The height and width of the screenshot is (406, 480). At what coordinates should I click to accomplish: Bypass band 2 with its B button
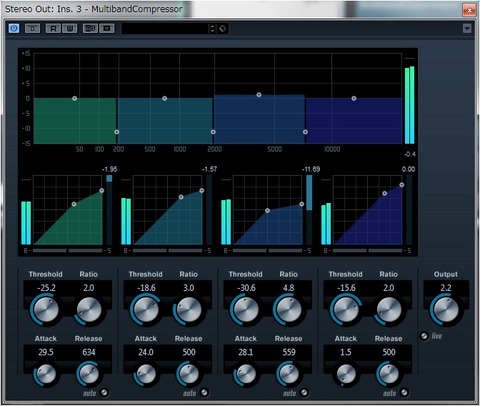point(126,251)
